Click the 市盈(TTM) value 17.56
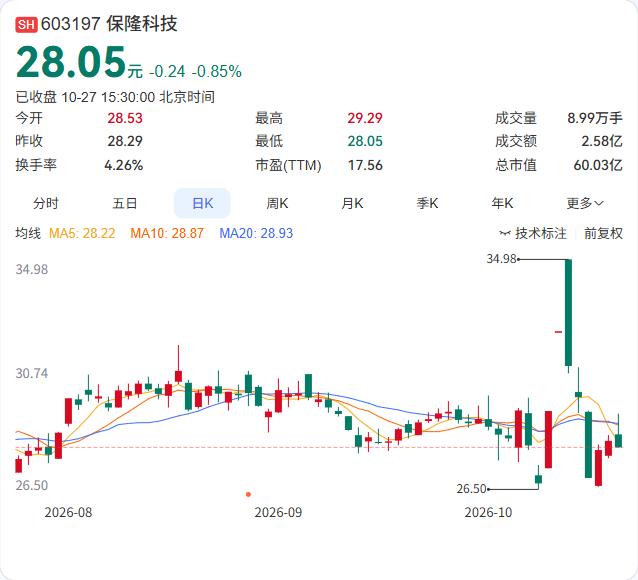The height and width of the screenshot is (580, 638). coord(365,165)
